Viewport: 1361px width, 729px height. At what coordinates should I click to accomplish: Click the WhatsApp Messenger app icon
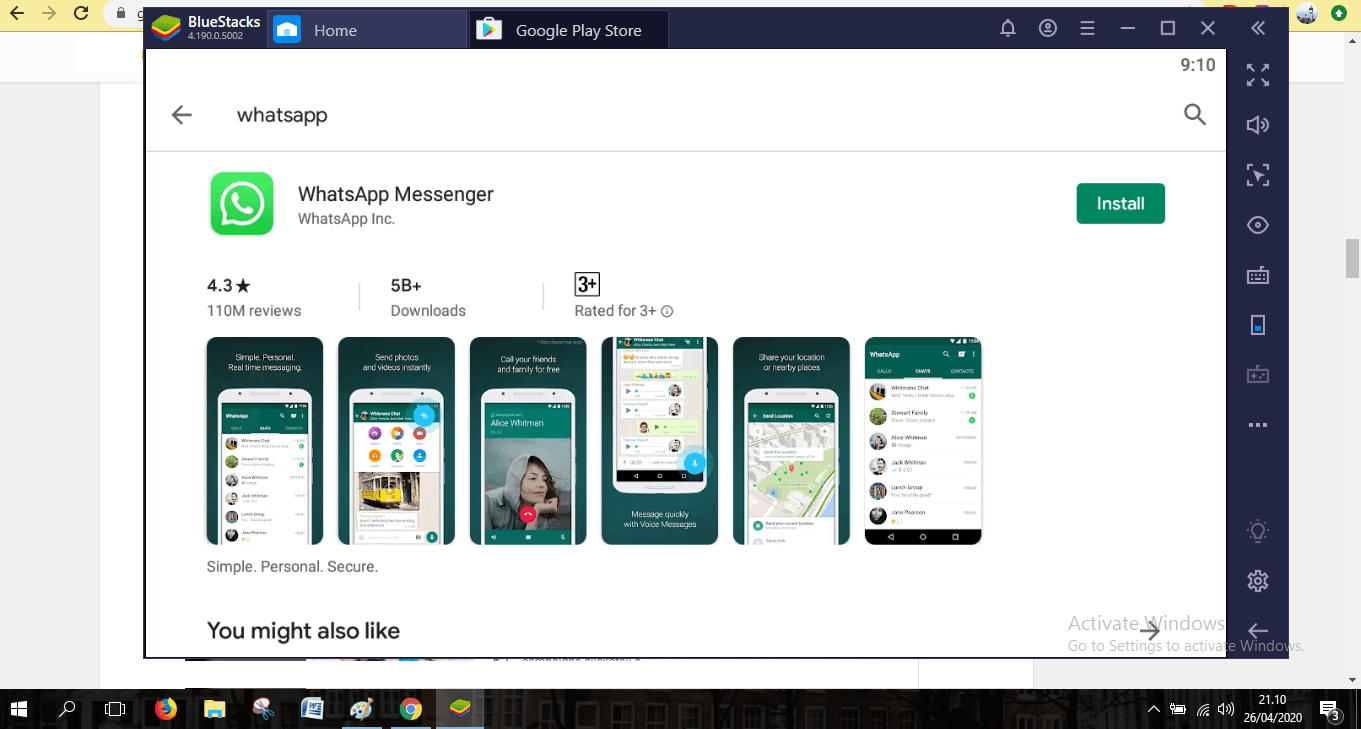(242, 204)
